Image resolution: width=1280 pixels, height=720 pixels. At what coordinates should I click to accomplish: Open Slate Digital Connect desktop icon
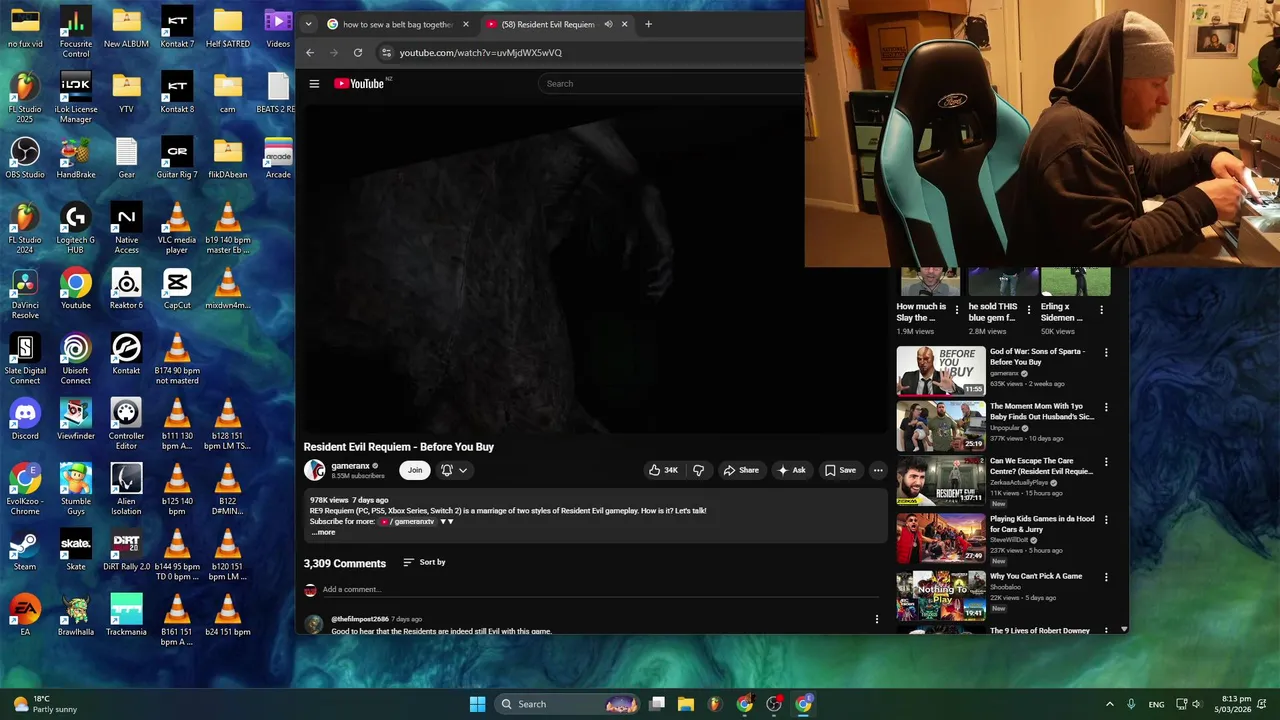tap(25, 359)
